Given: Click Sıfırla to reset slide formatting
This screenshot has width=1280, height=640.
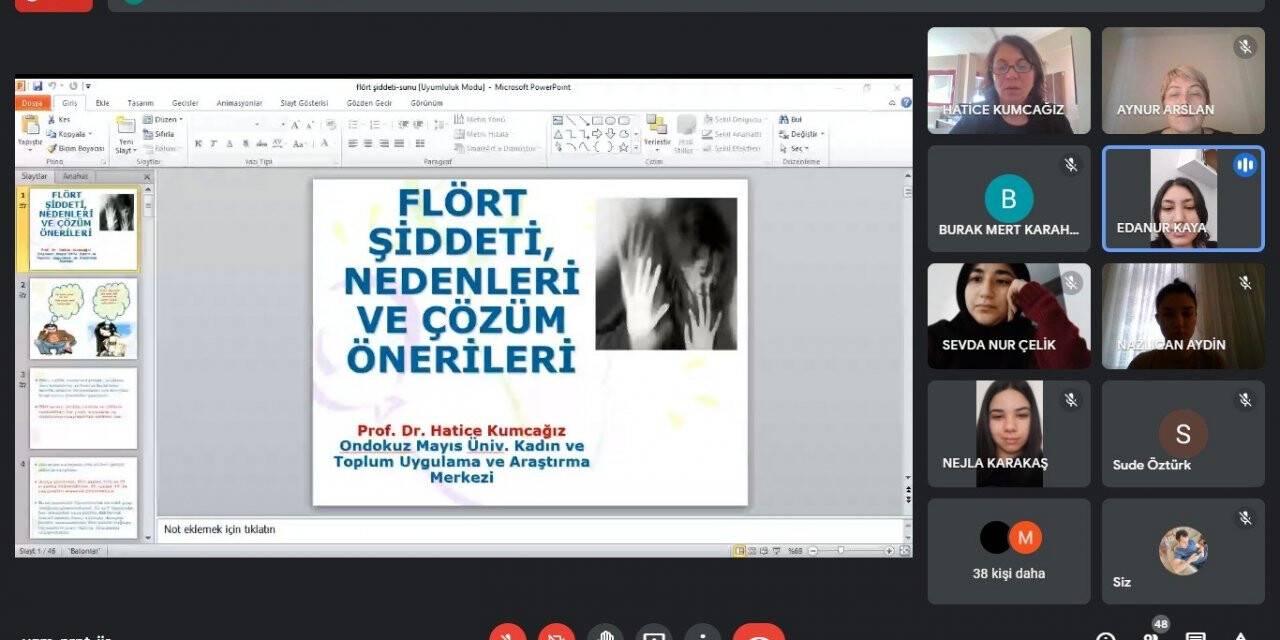Looking at the screenshot, I should (166, 133).
